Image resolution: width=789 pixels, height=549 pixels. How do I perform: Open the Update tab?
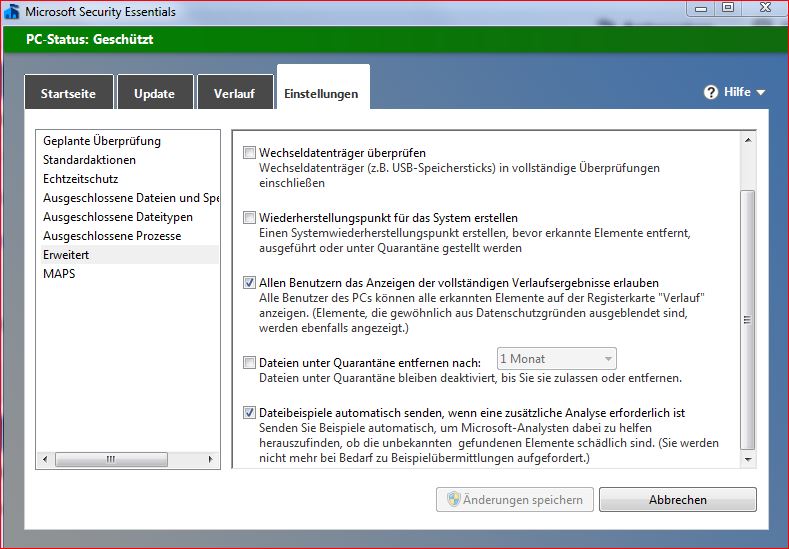[155, 92]
